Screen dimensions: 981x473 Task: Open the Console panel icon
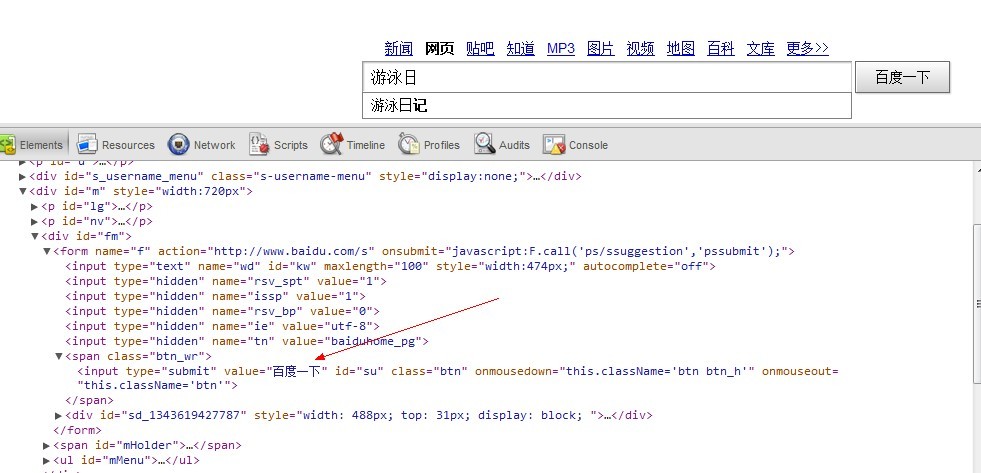[554, 145]
